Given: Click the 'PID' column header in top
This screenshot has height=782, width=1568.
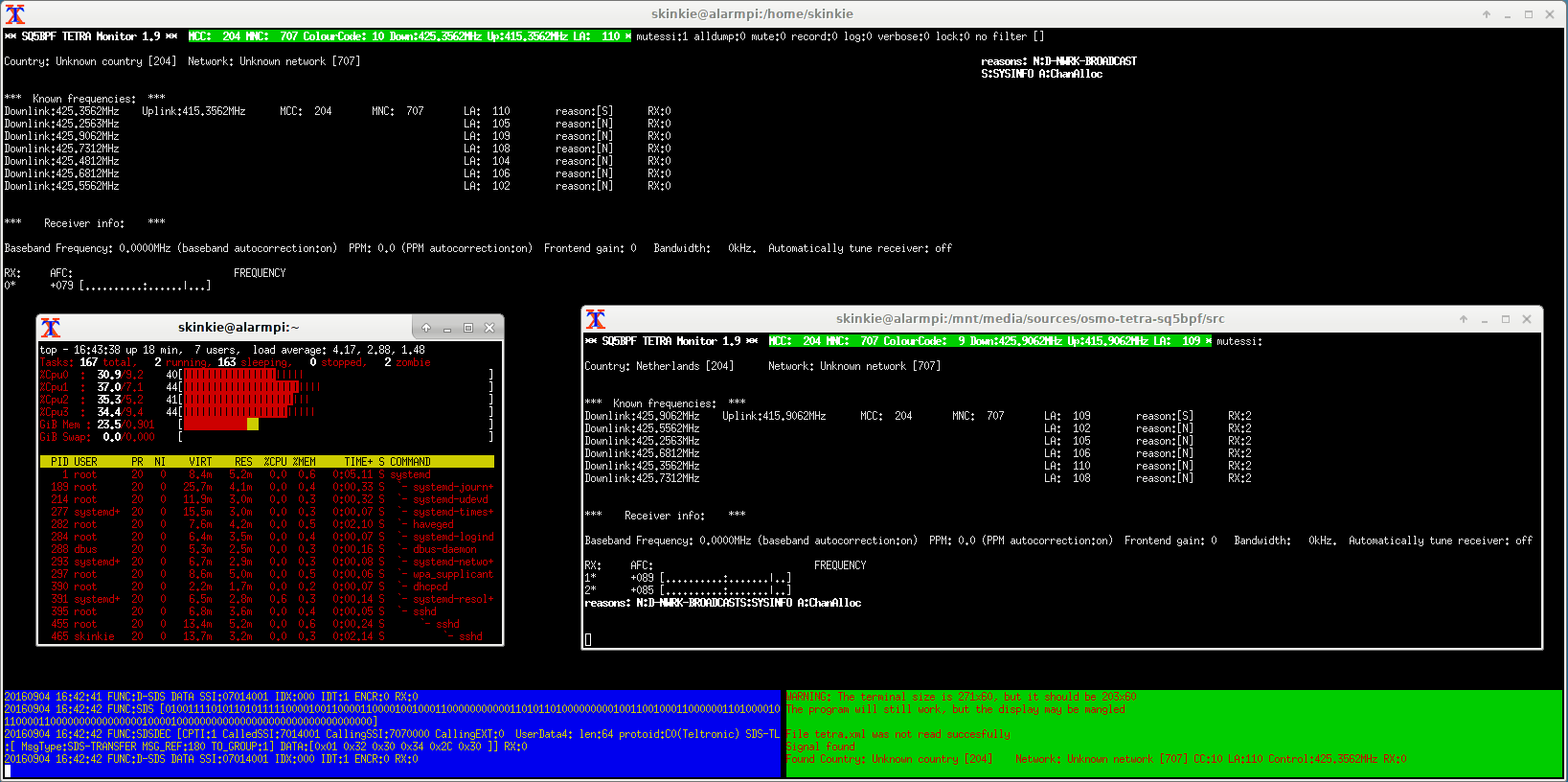Looking at the screenshot, I should click(59, 462).
